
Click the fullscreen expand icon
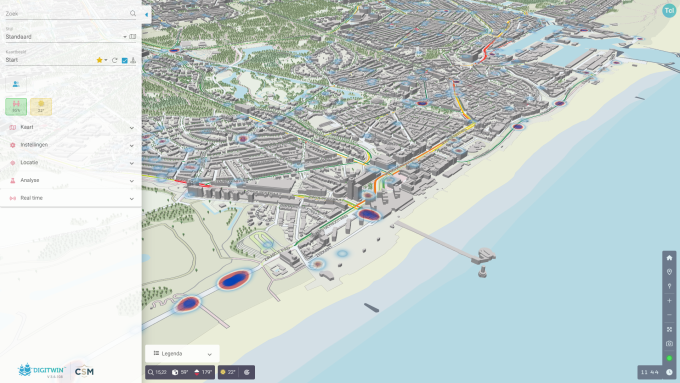669,329
